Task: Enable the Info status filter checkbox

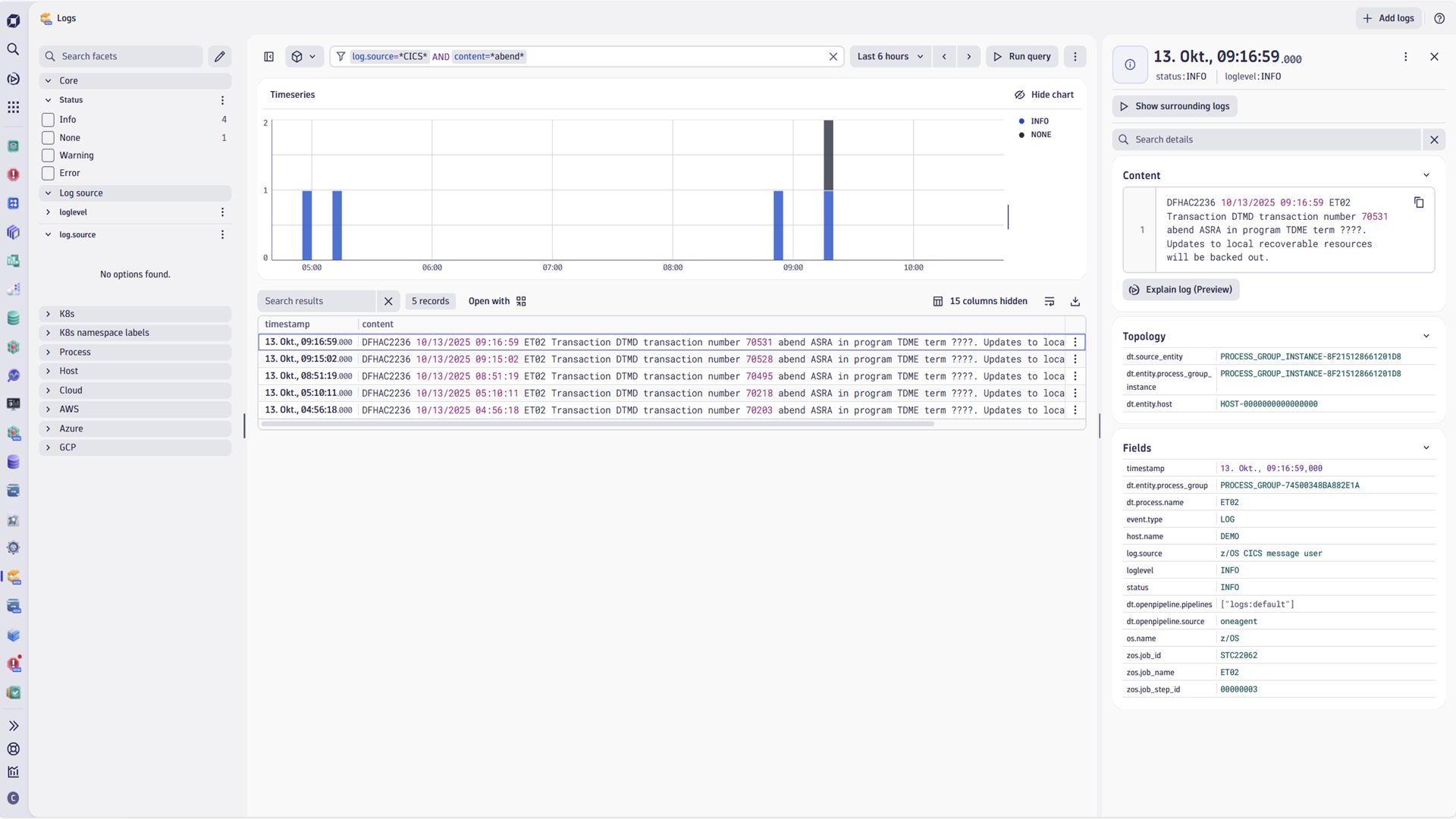Action: (47, 119)
